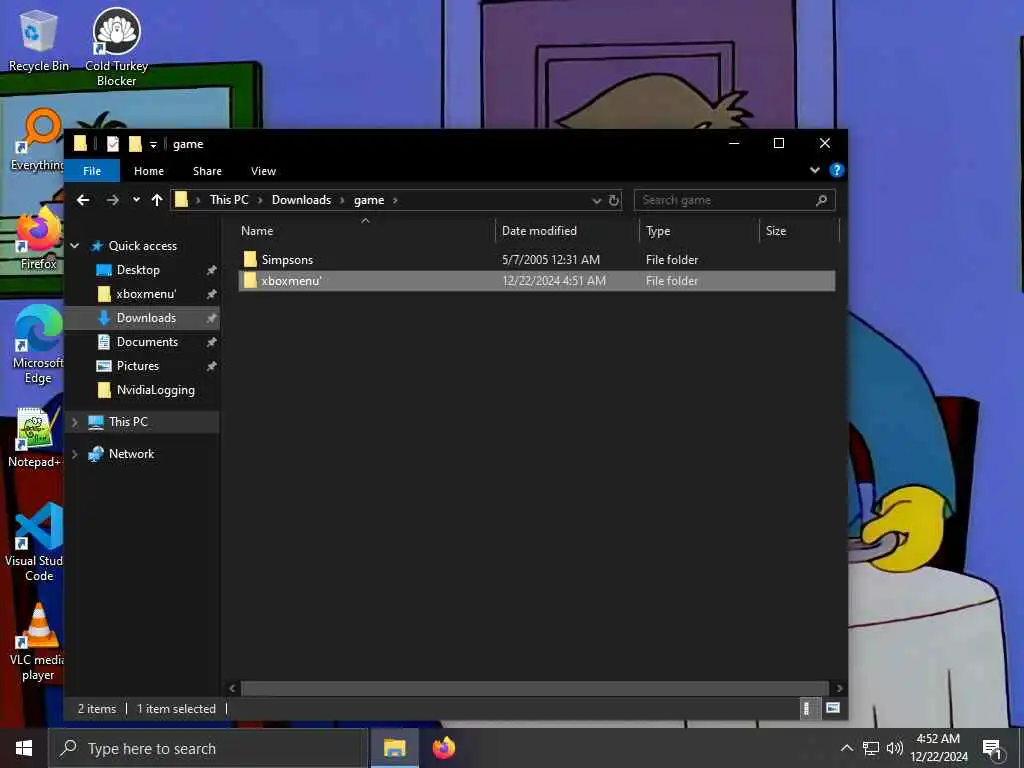The height and width of the screenshot is (768, 1024).
Task: Expand the ribbon with the chevron
Action: [x=814, y=170]
